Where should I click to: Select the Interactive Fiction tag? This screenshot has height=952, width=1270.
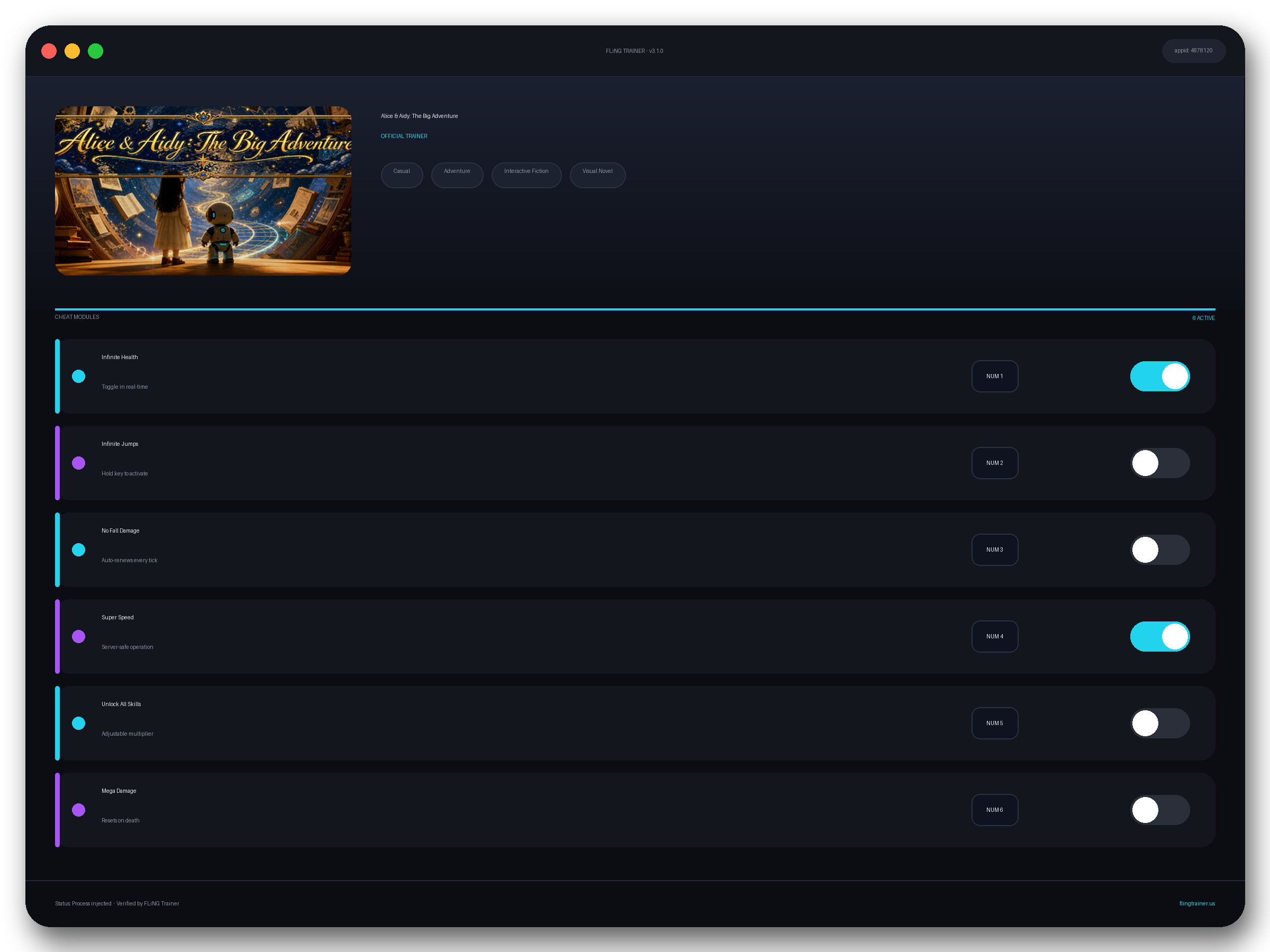point(527,175)
